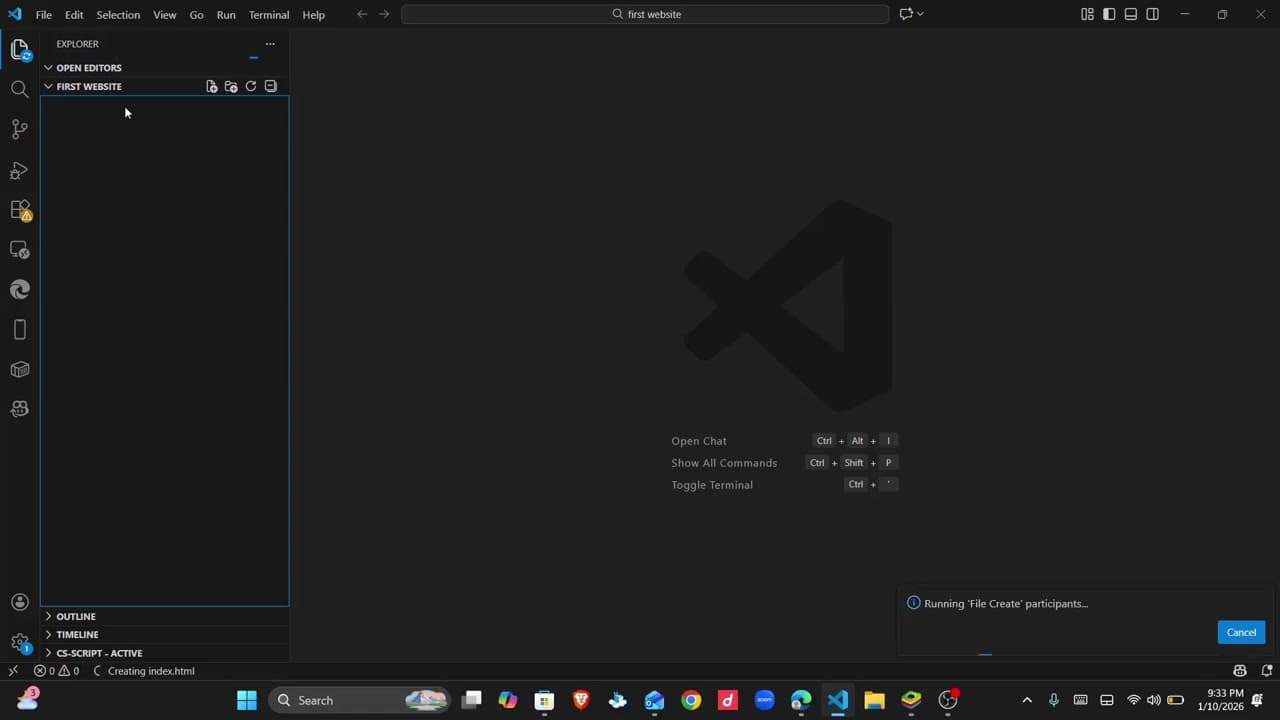This screenshot has width=1280, height=720.
Task: Open the Remote Explorer view
Action: point(20,250)
